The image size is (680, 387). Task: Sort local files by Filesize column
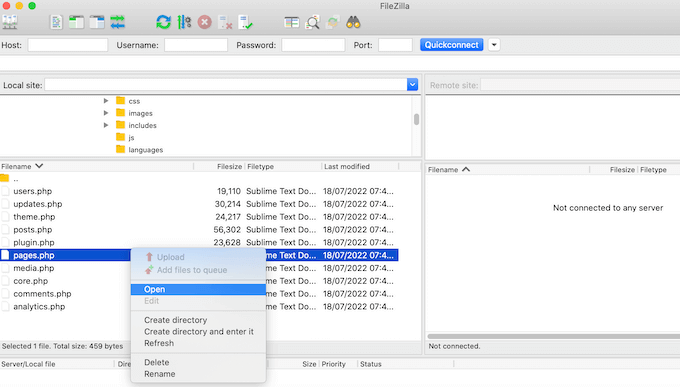(x=219, y=167)
